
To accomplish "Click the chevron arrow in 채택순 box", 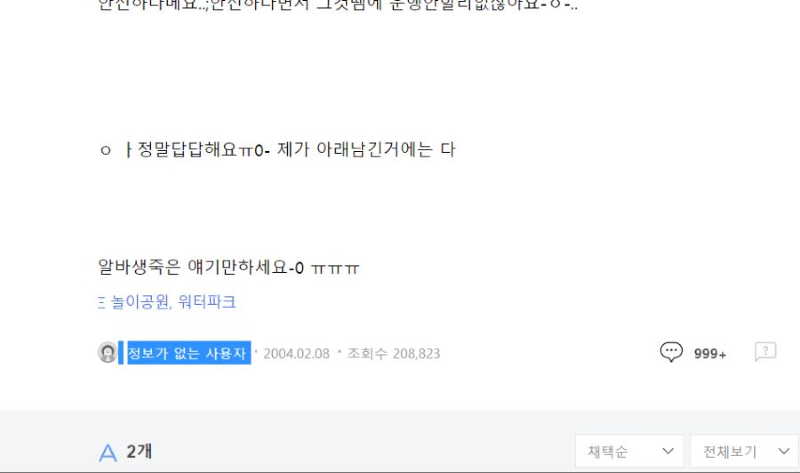I will click(668, 451).
